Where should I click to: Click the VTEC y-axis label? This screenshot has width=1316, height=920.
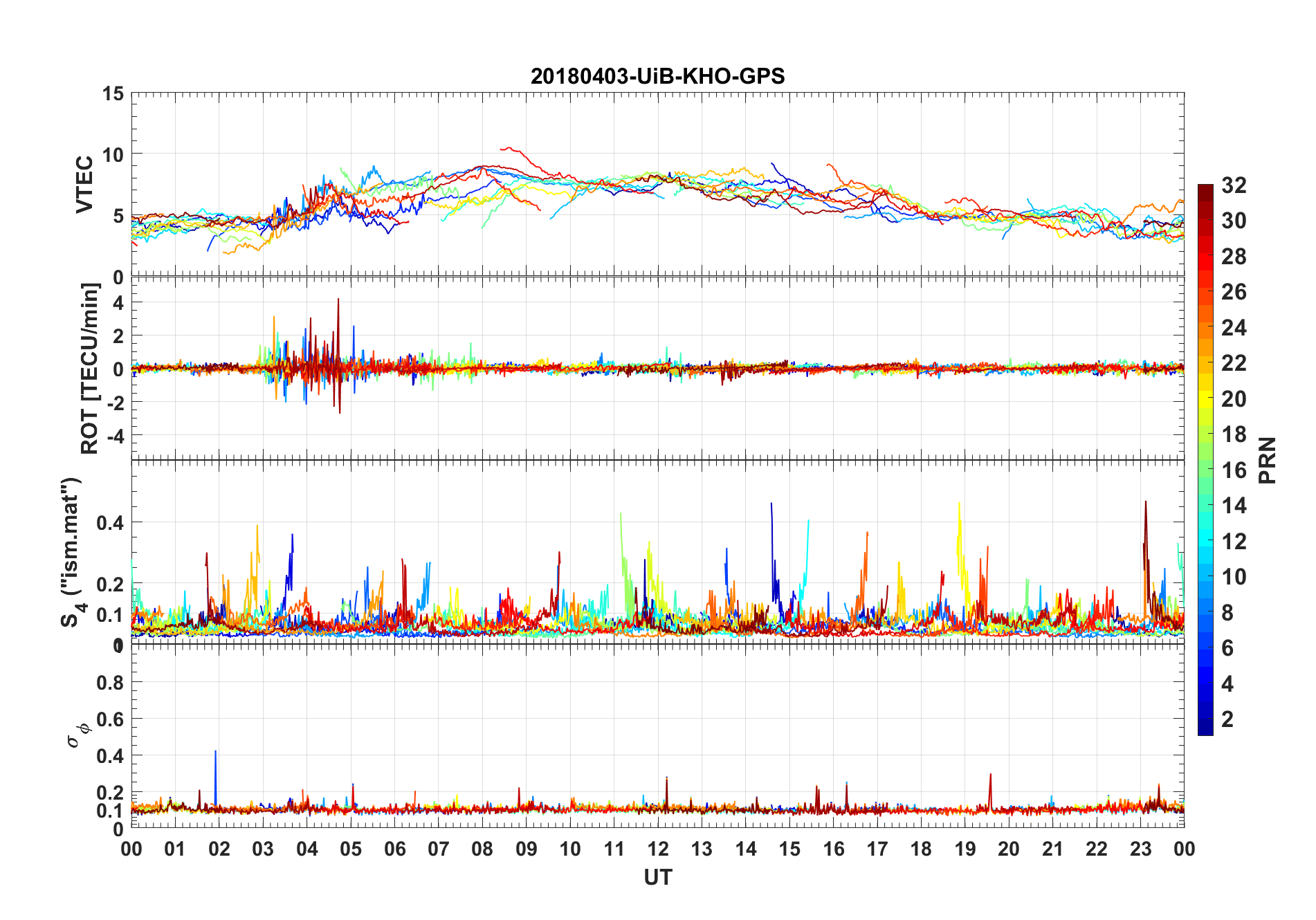click(x=84, y=185)
